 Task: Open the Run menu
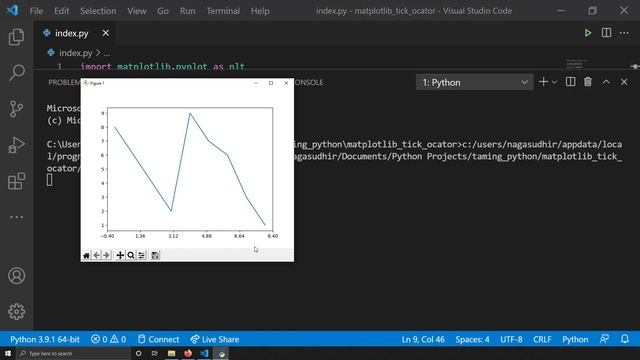187,11
